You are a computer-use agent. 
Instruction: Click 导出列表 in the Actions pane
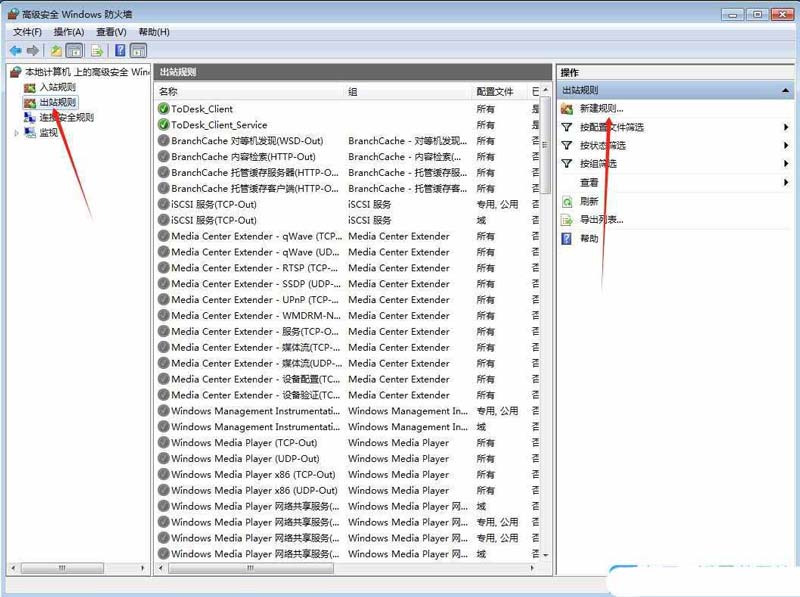[600, 219]
